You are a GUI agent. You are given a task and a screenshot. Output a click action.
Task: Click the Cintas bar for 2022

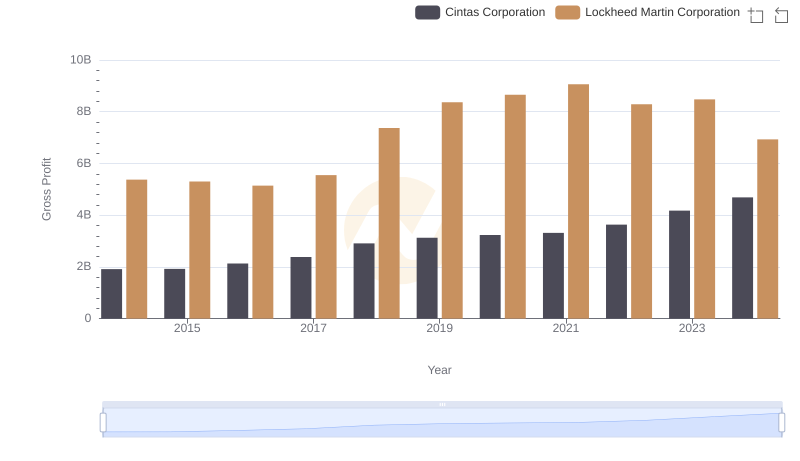pyautogui.click(x=616, y=272)
